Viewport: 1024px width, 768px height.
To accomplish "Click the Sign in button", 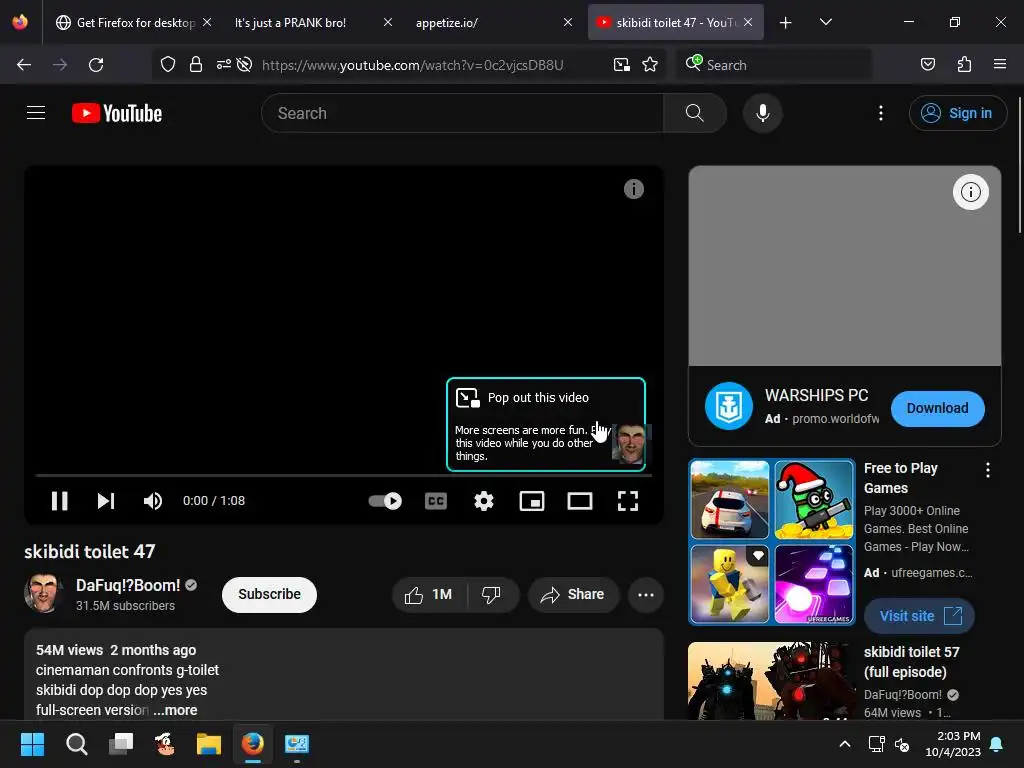I will click(x=957, y=113).
